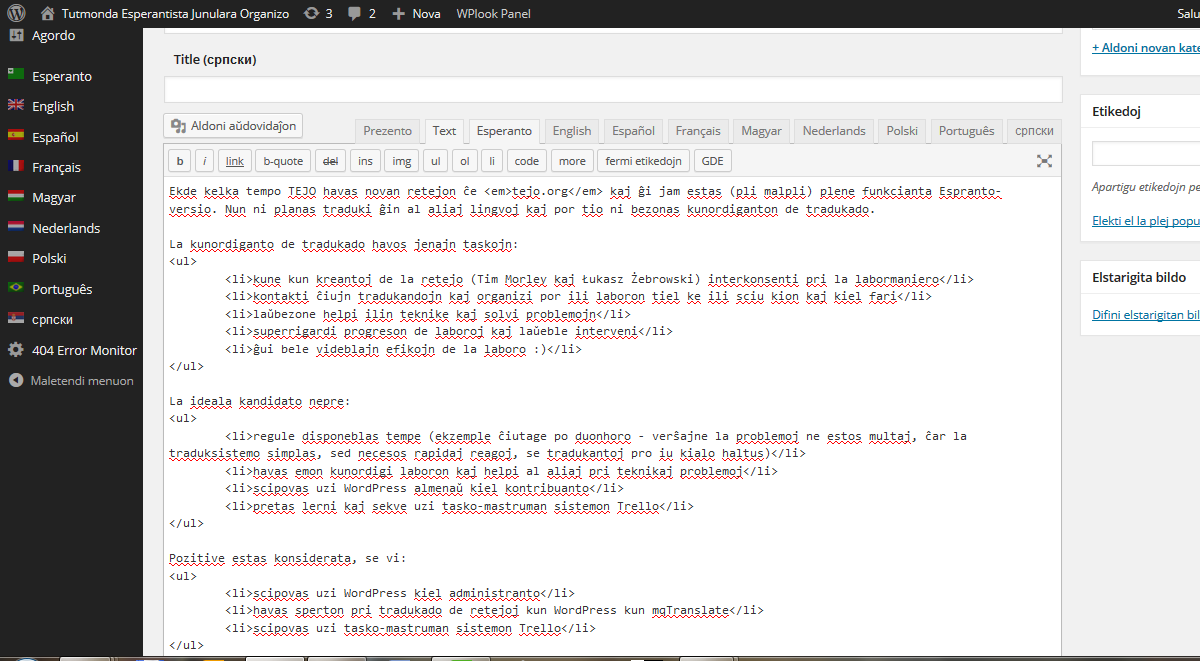The width and height of the screenshot is (1200, 661).
Task: Click the WordPress logo icon
Action: tap(17, 14)
